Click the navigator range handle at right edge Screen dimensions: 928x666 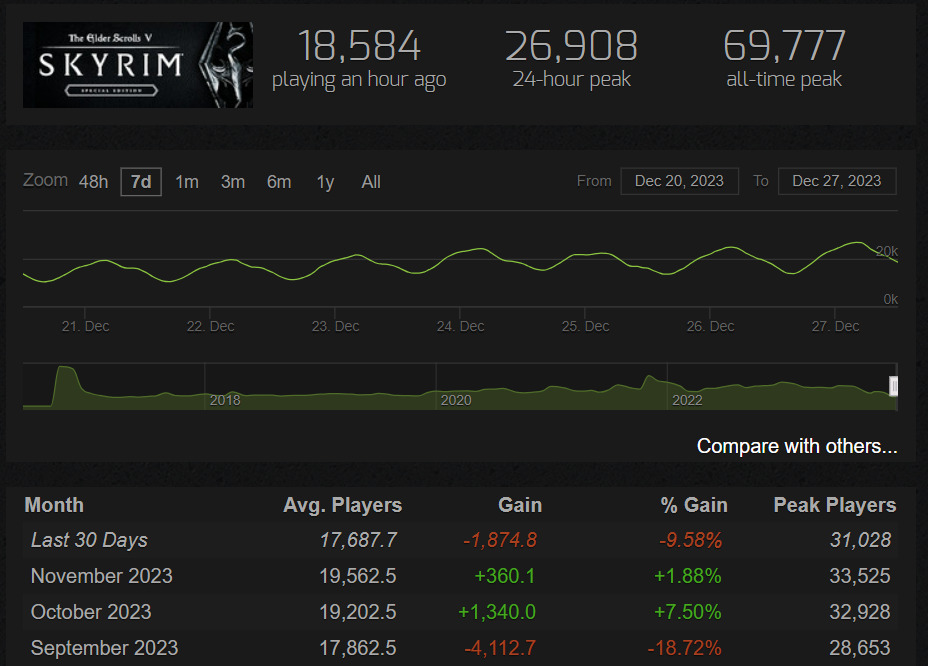tap(894, 387)
